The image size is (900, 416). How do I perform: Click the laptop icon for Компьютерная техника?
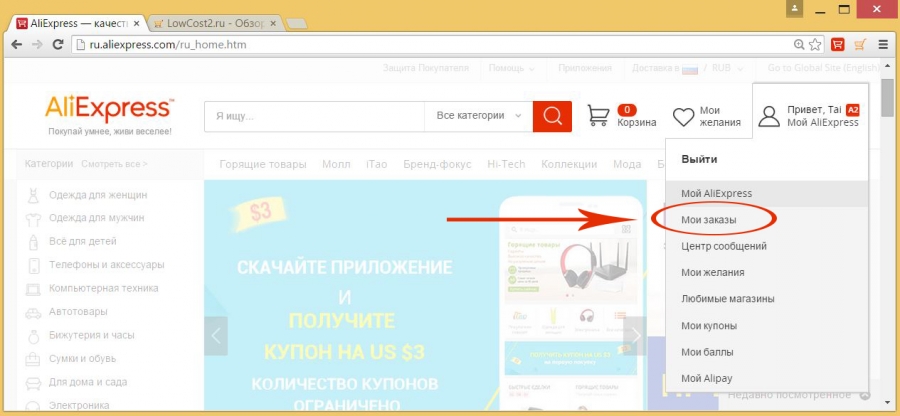coord(33,289)
